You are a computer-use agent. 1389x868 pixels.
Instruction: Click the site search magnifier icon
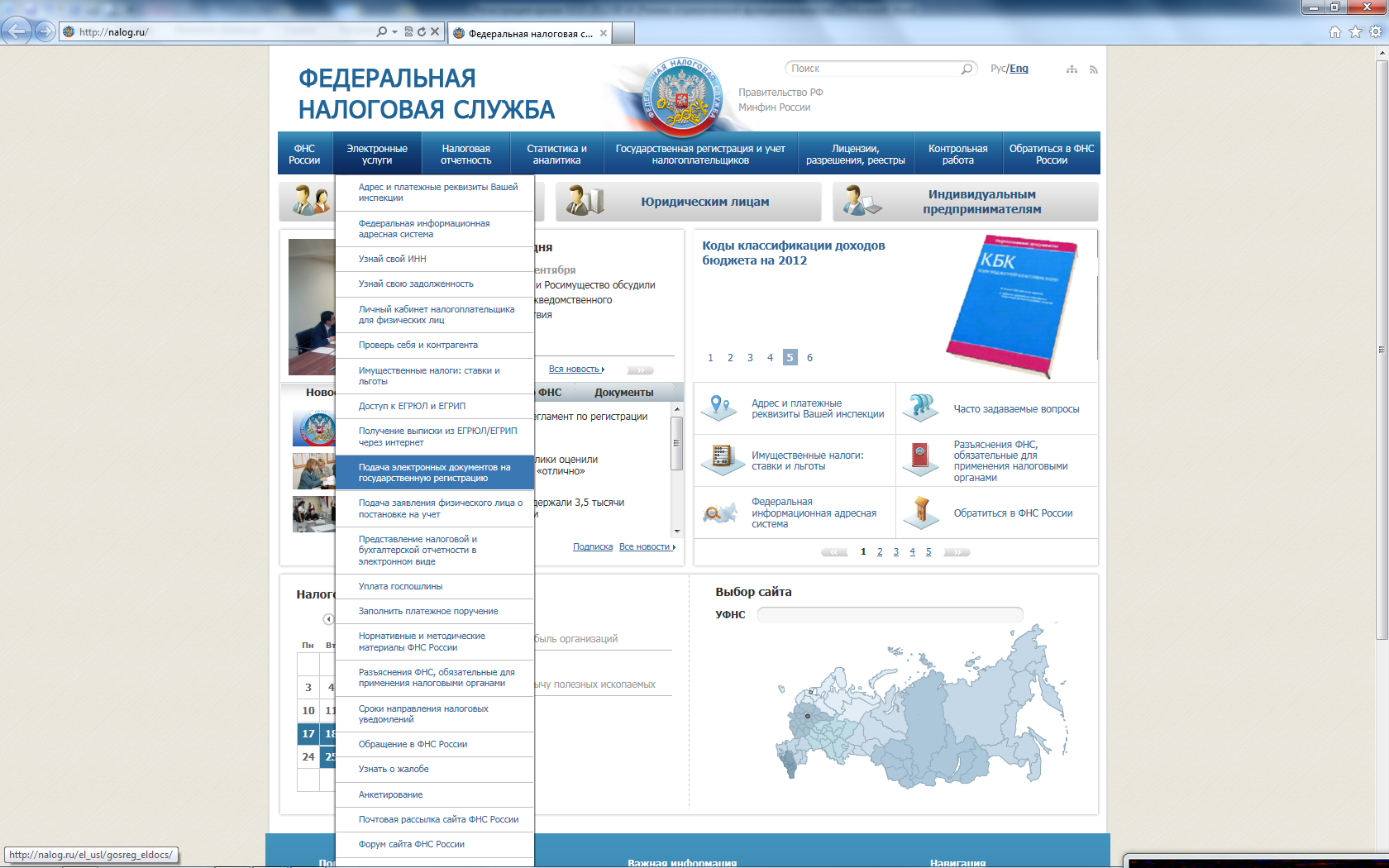click(x=967, y=69)
